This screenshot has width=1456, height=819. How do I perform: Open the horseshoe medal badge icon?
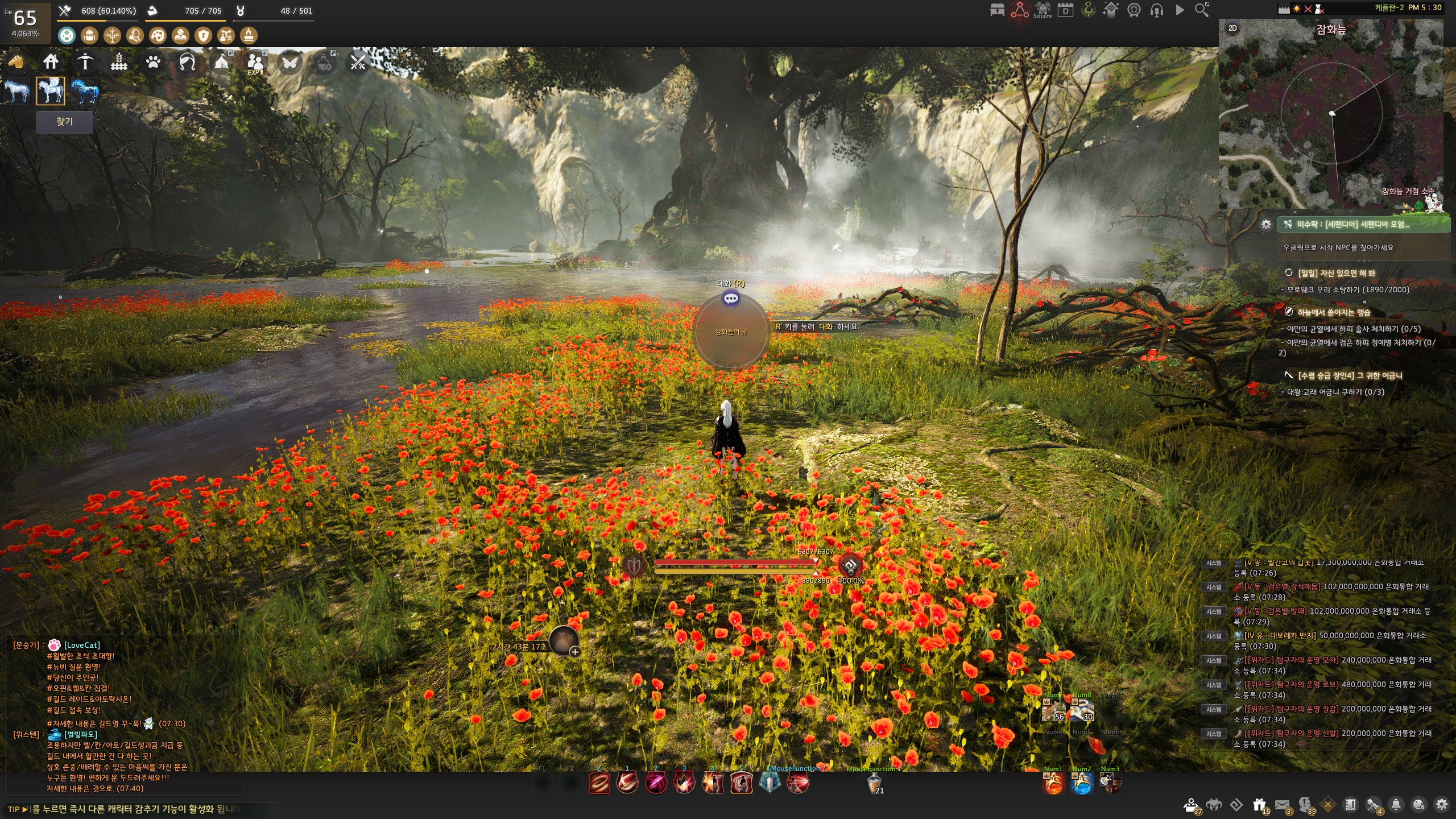tap(1134, 10)
